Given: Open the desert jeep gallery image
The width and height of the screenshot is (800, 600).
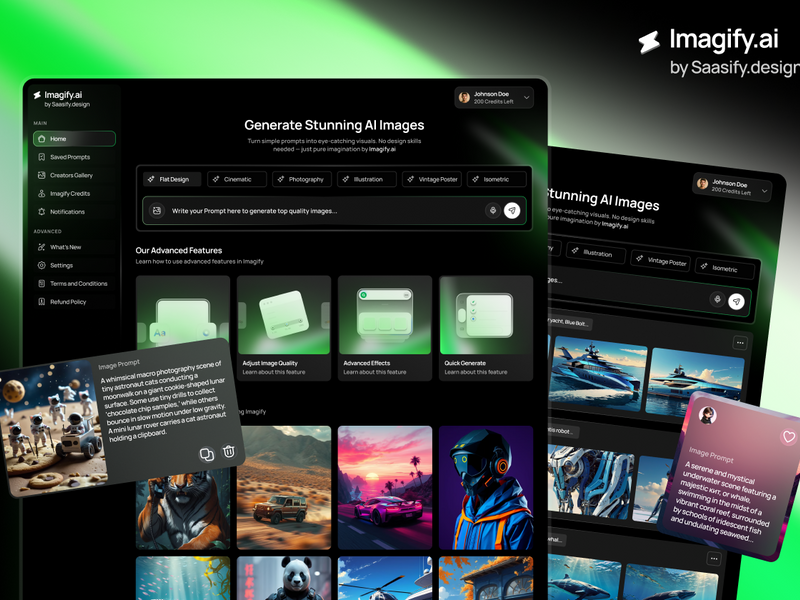Looking at the screenshot, I should pos(284,488).
